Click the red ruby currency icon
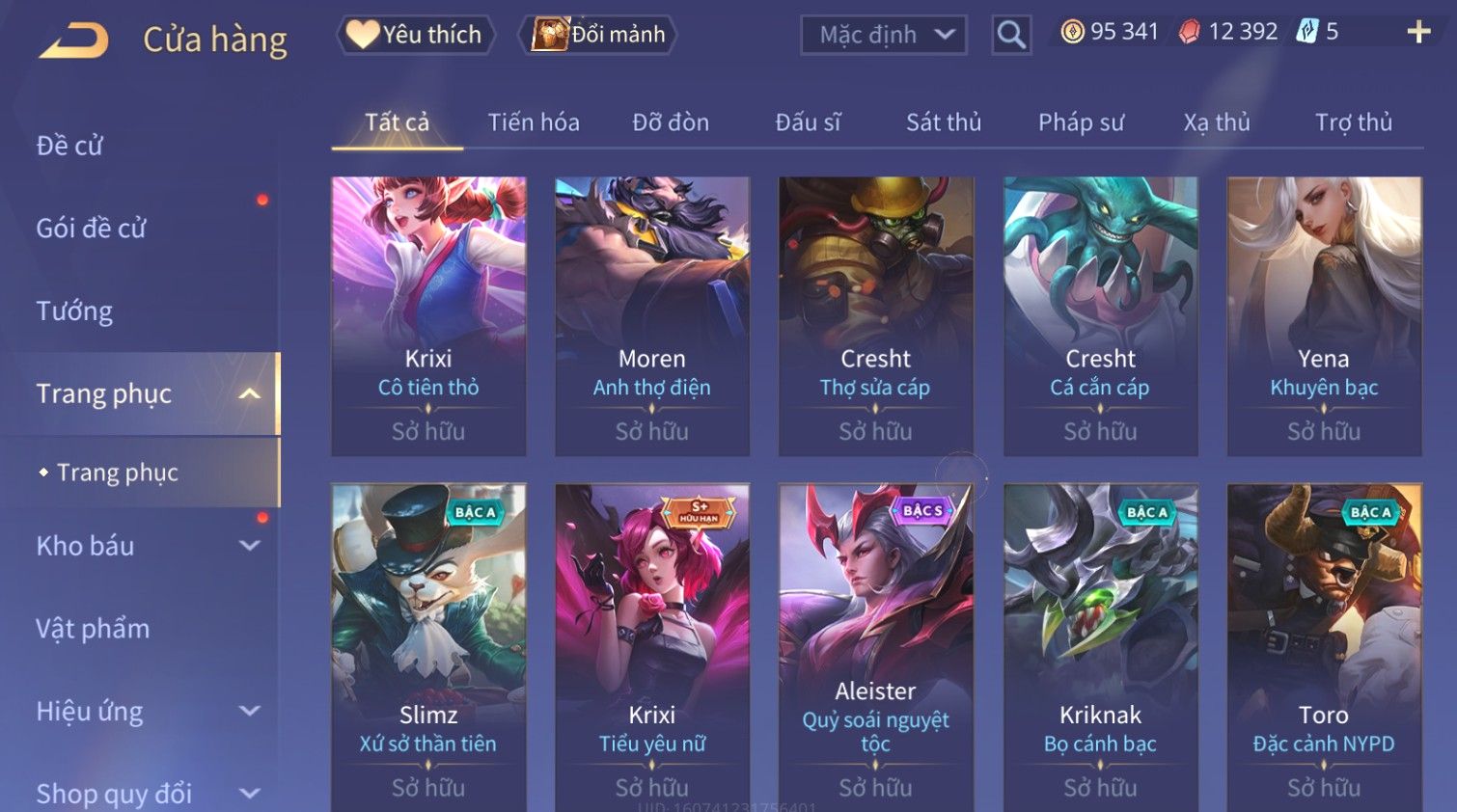 (1190, 32)
